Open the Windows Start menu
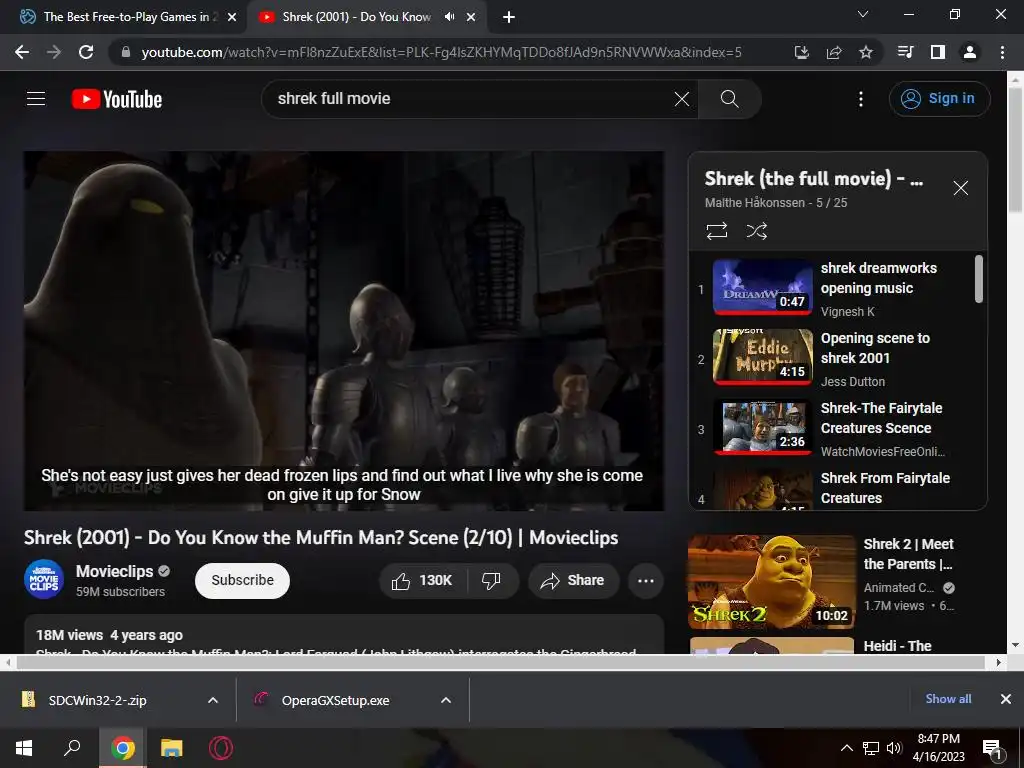Screen dimensions: 1024x768 click(x=24, y=748)
